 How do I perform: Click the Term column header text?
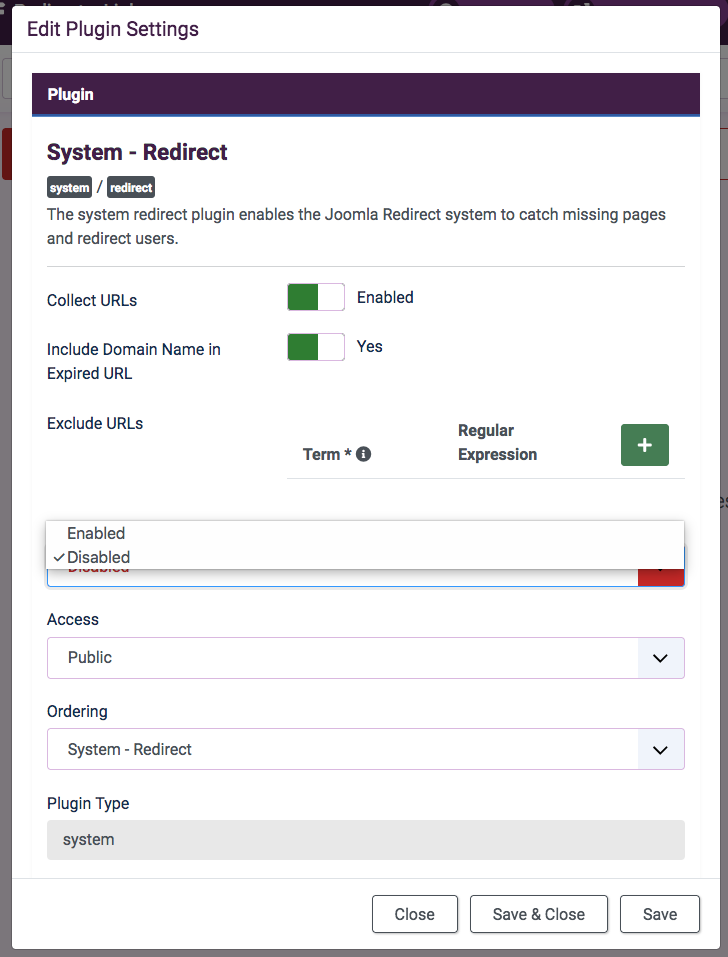point(327,454)
